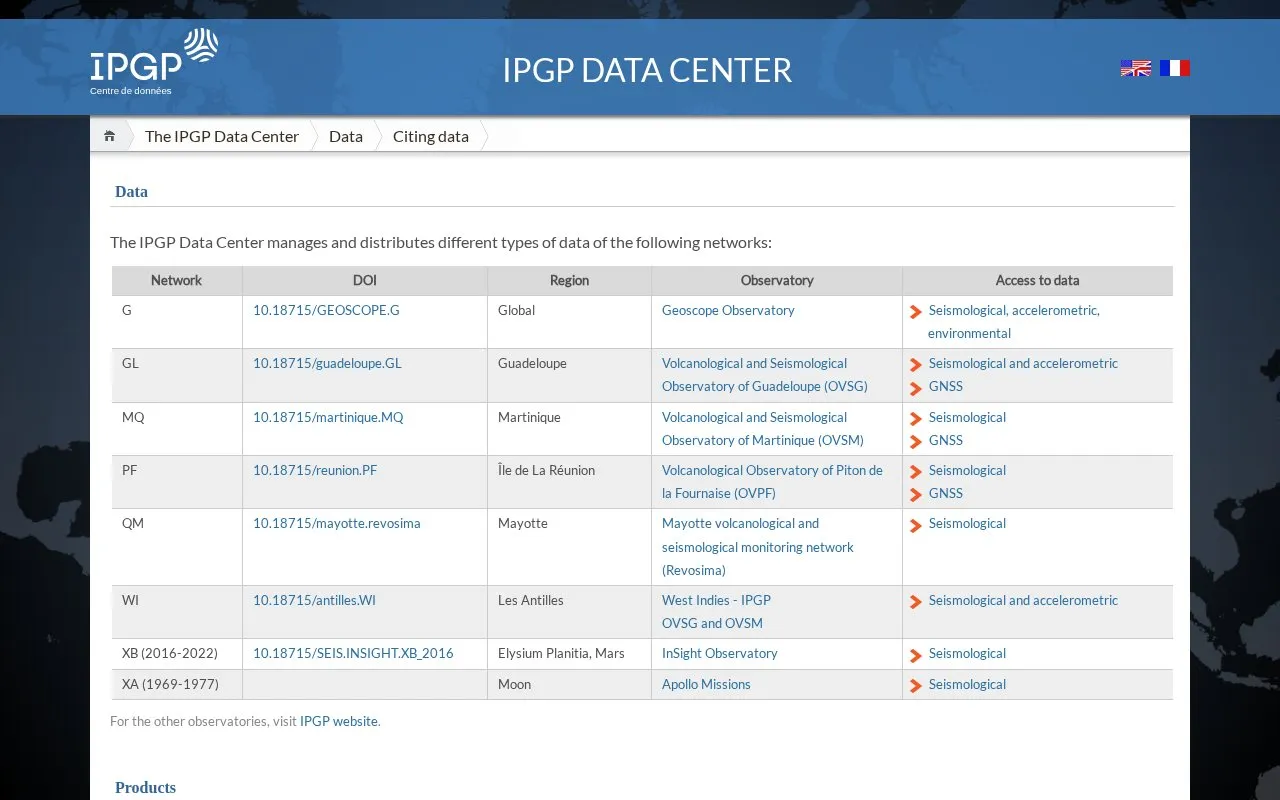
Task: Access Apollo Moon Seismological data
Action: coord(967,684)
